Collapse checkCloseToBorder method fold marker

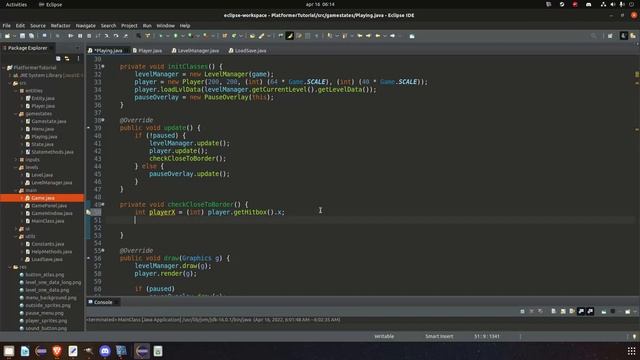click(103, 204)
